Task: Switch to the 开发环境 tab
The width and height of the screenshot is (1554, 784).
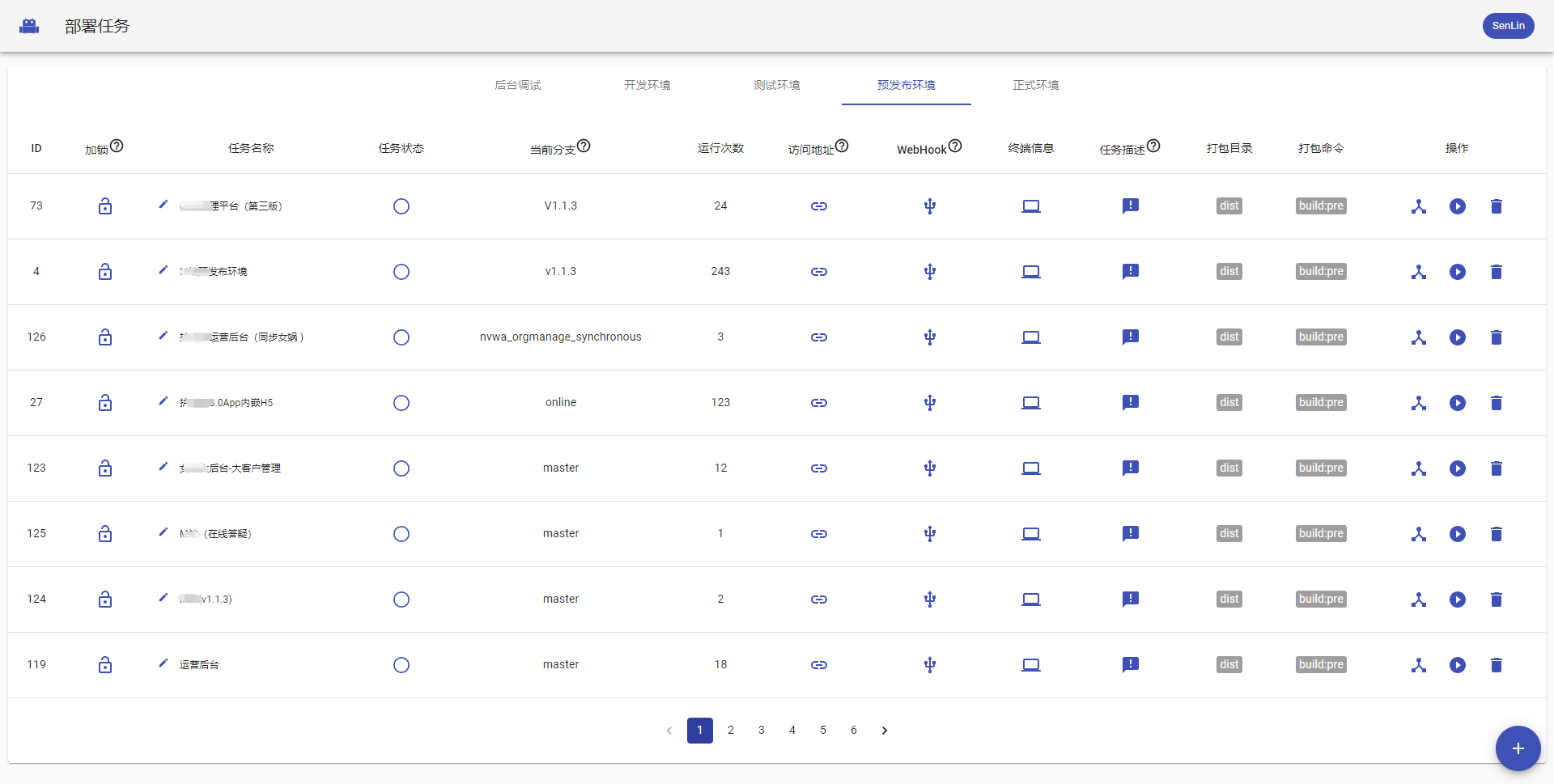Action: tap(647, 85)
